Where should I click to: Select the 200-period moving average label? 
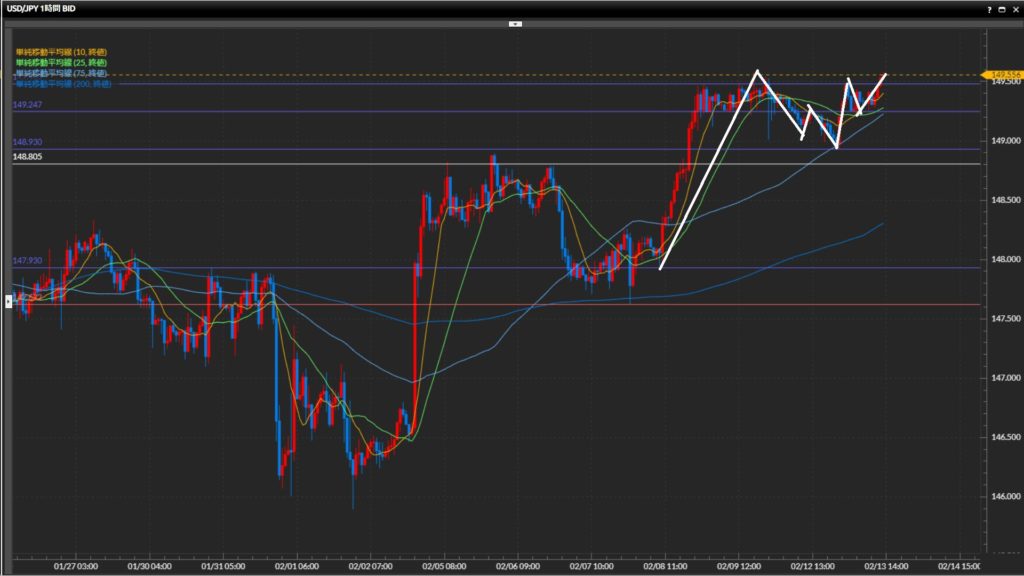click(61, 84)
